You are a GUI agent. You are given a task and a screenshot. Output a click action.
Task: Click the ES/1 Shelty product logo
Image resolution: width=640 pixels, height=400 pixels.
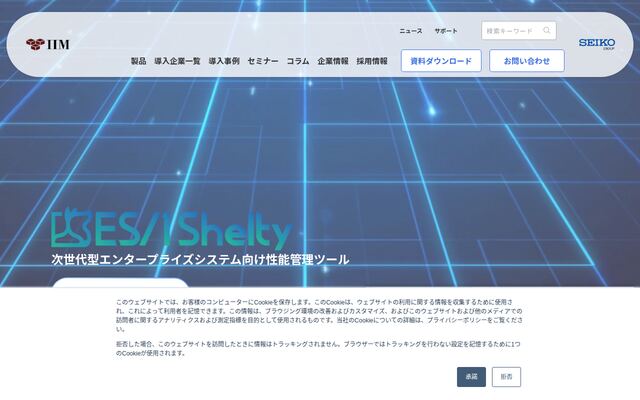coord(171,229)
